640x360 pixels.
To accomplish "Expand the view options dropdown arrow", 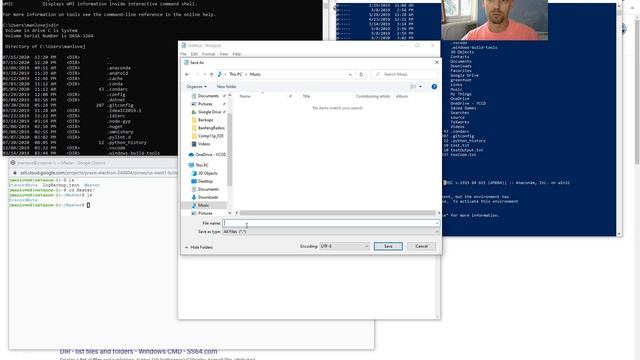I will point(420,87).
